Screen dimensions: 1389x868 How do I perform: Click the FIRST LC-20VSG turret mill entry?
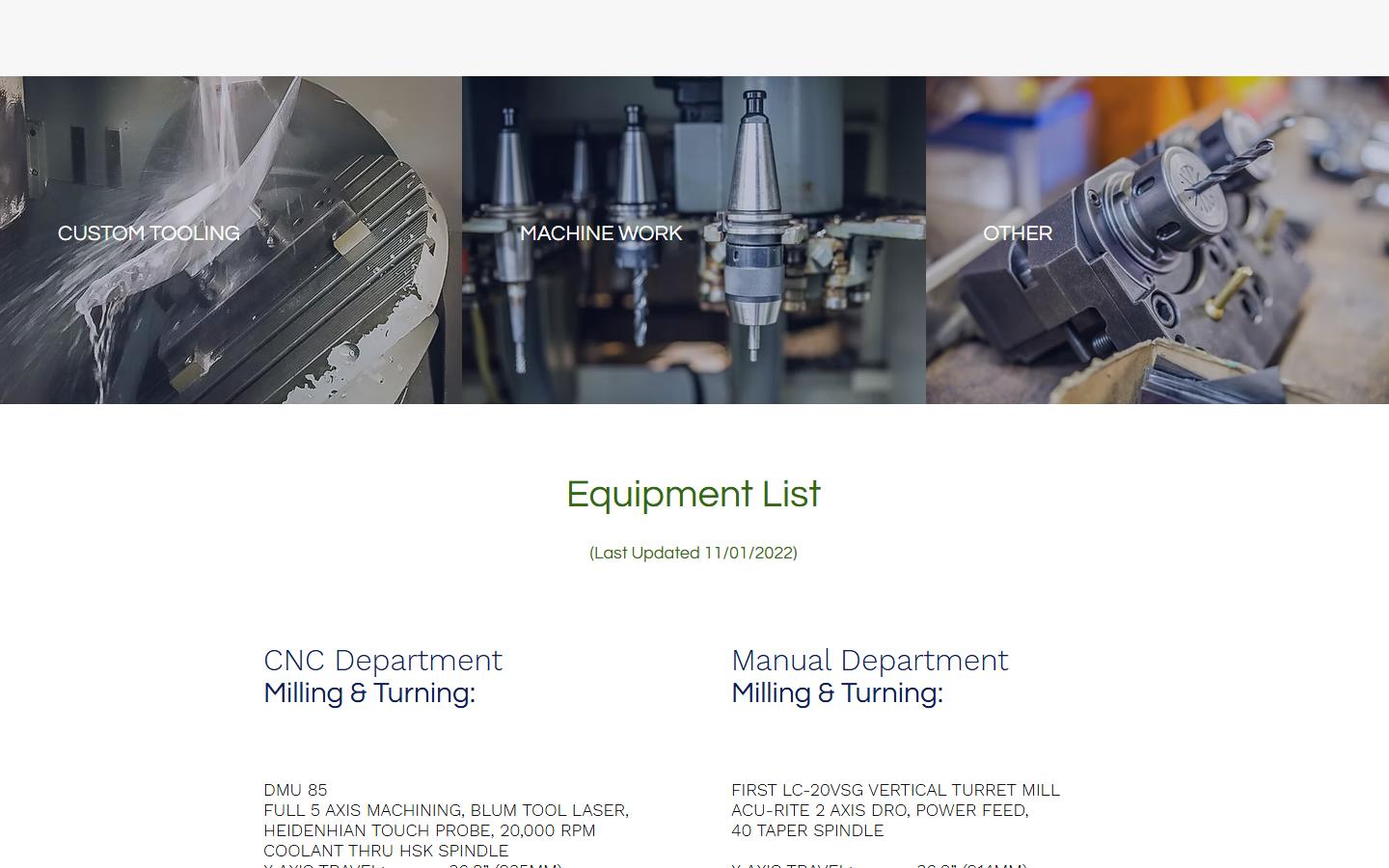pyautogui.click(x=895, y=790)
